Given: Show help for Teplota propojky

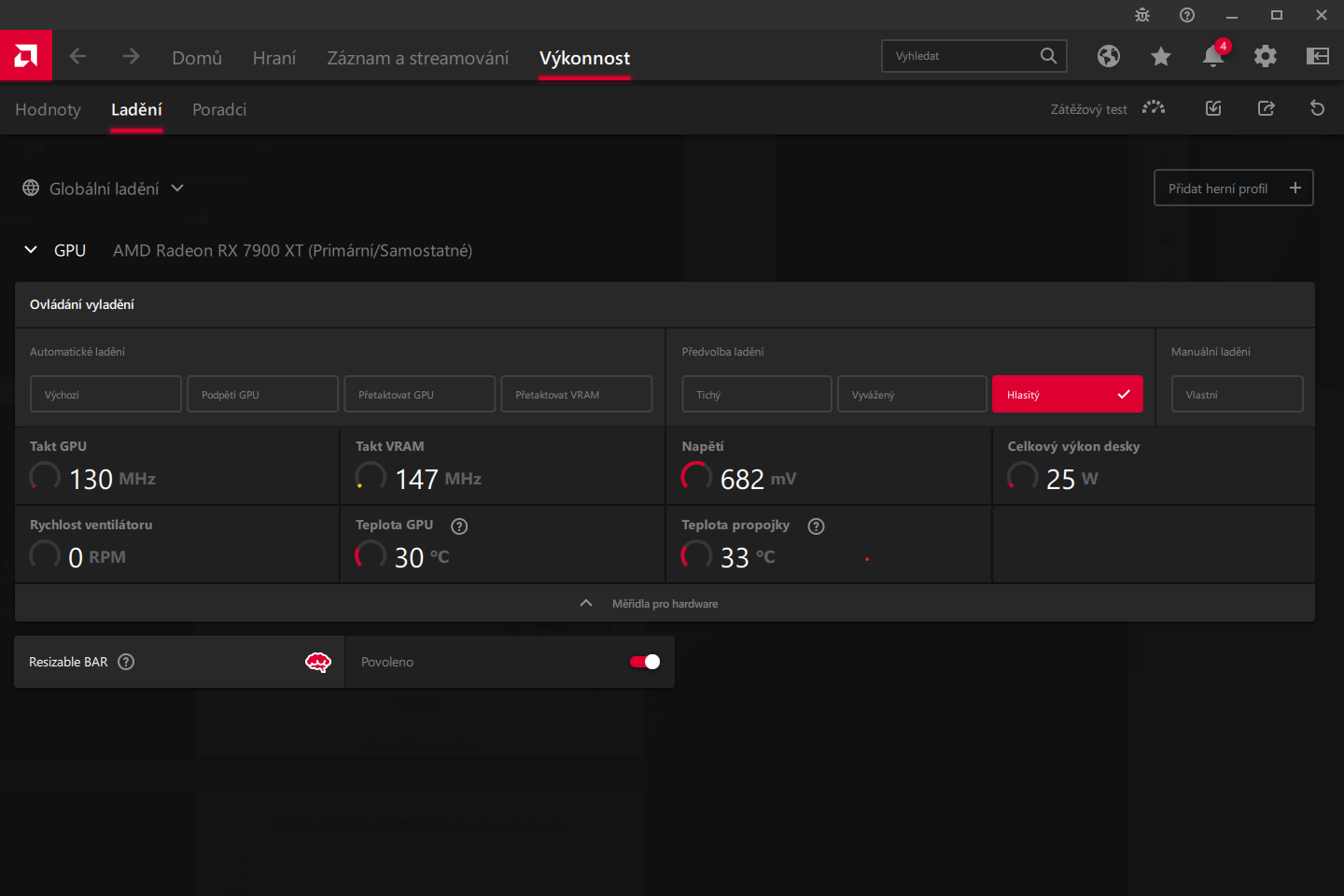Looking at the screenshot, I should click(817, 526).
